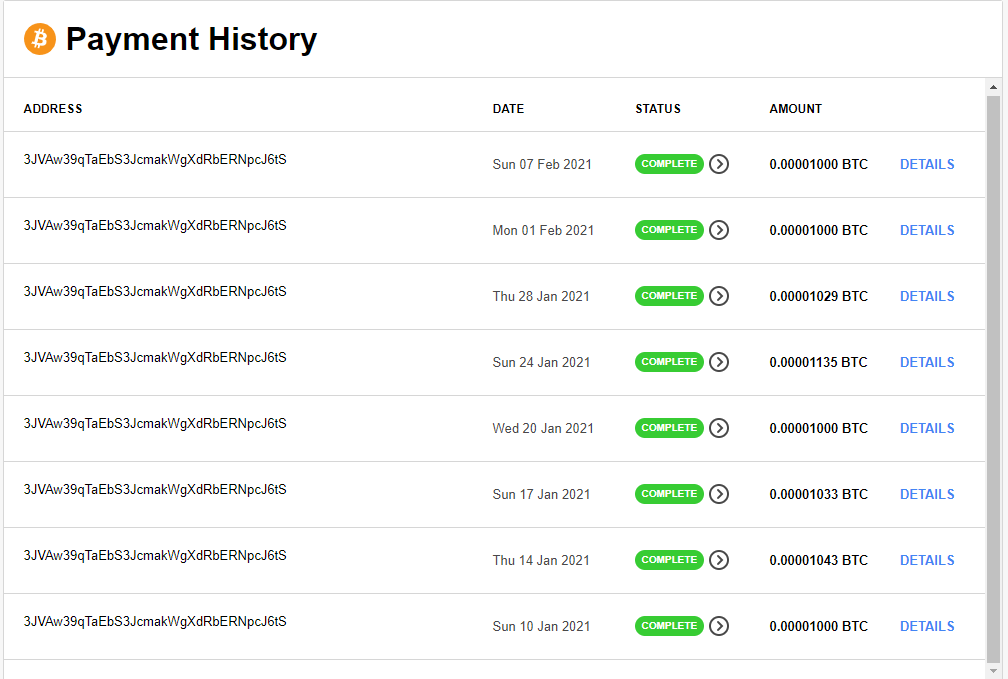Click COMPLETE badge on Sun 07 Feb 2021 row

tap(669, 164)
